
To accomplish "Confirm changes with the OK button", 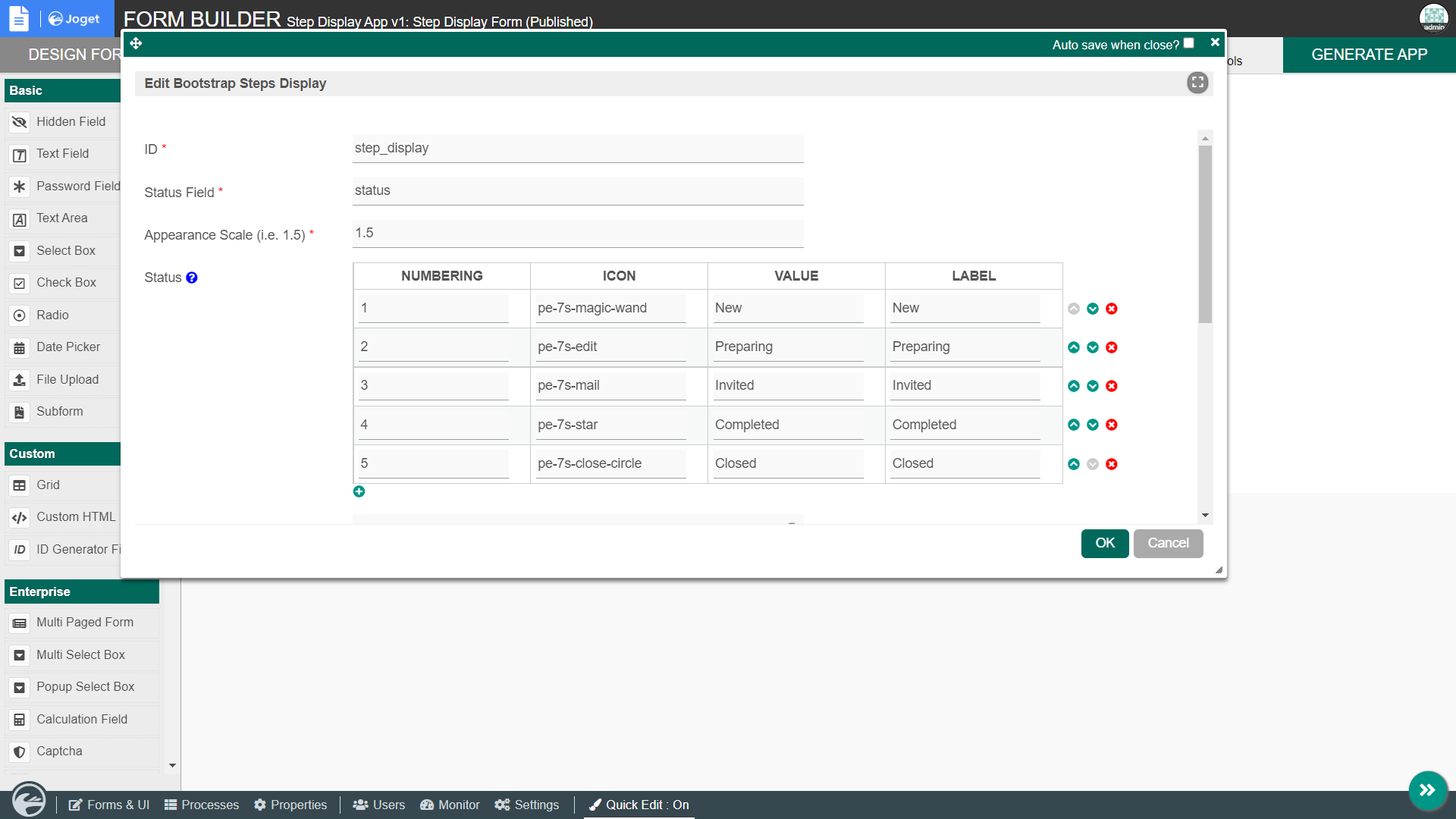I will coord(1105,543).
